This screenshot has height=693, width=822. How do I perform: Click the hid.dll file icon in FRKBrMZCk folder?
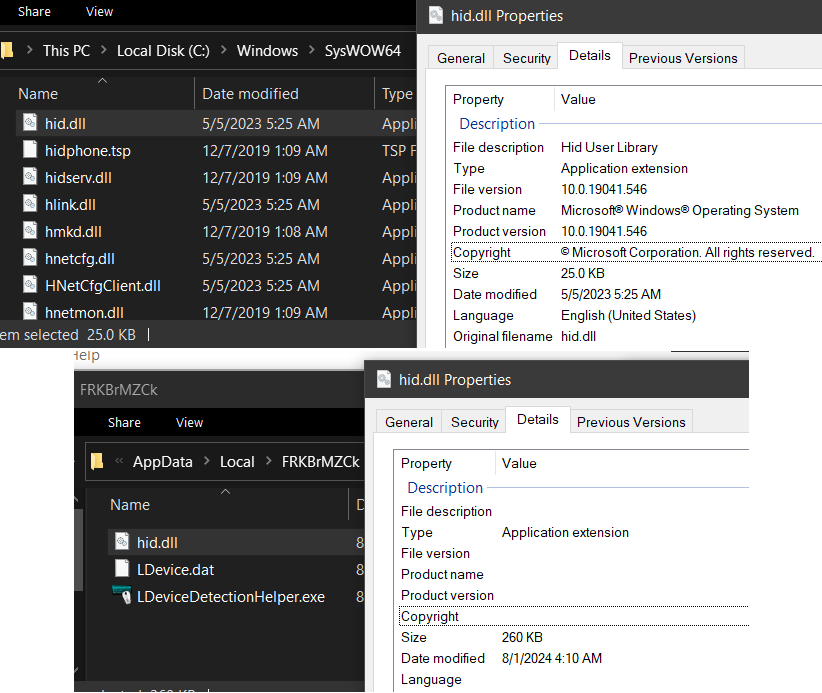tap(122, 542)
